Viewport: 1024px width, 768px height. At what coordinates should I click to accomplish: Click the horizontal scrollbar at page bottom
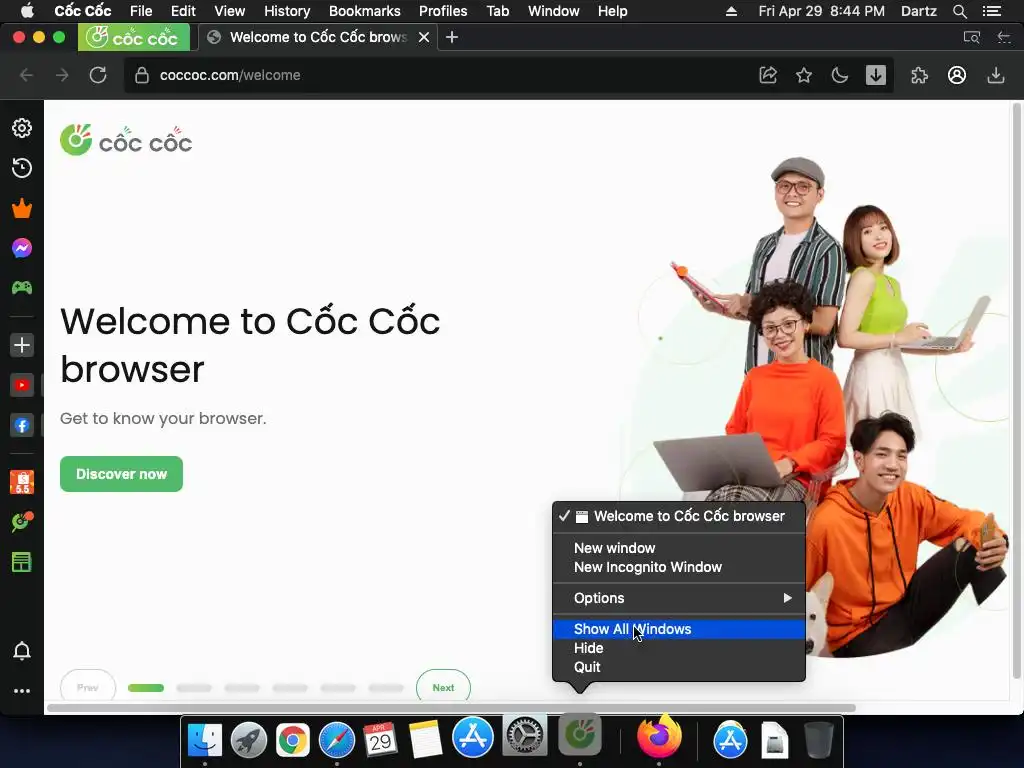click(x=451, y=708)
